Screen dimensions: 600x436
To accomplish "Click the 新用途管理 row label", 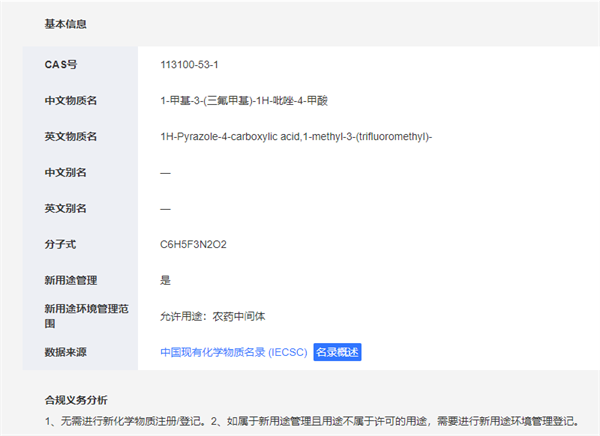I will [71, 280].
